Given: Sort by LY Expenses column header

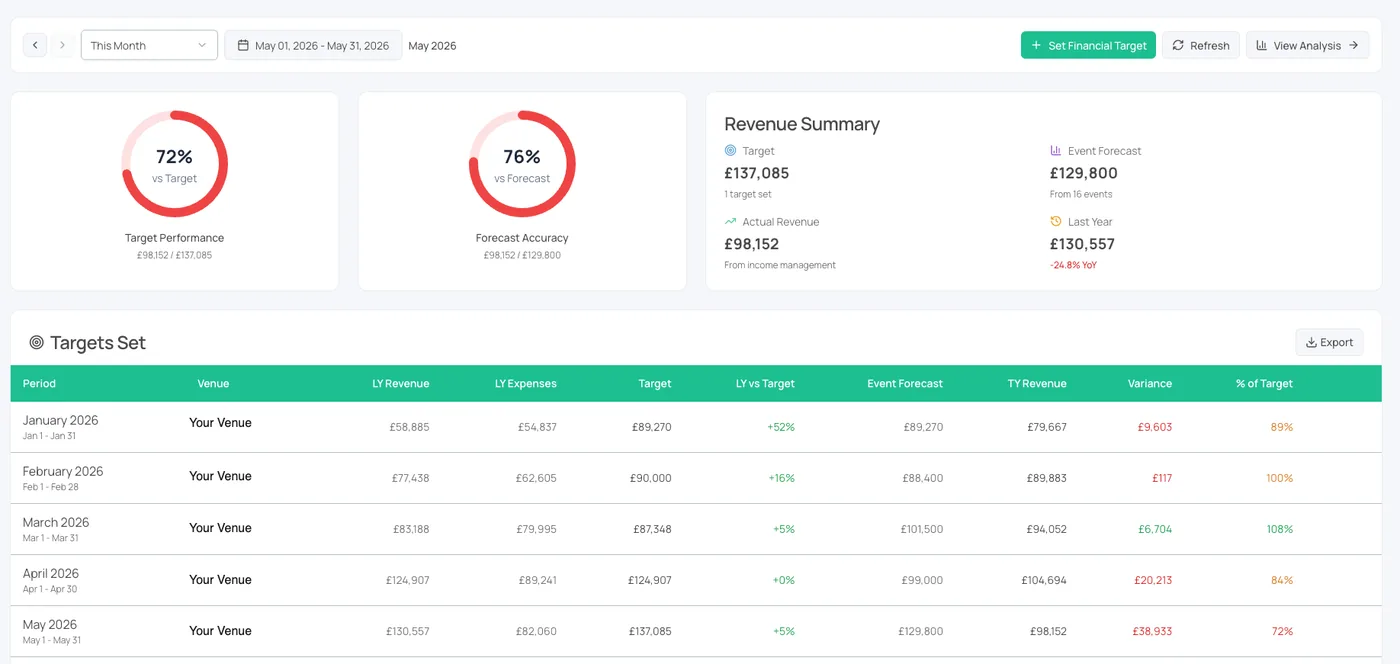Looking at the screenshot, I should [x=526, y=384].
